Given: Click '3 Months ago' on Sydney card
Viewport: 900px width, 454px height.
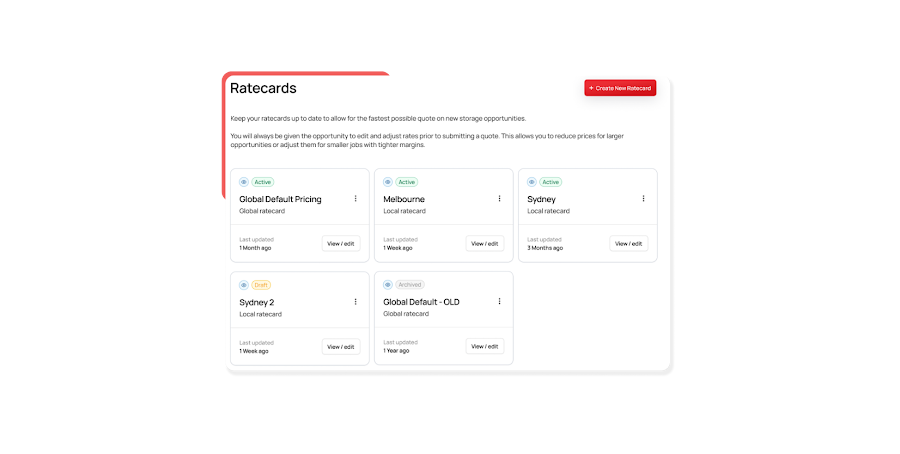Looking at the screenshot, I should (x=545, y=248).
